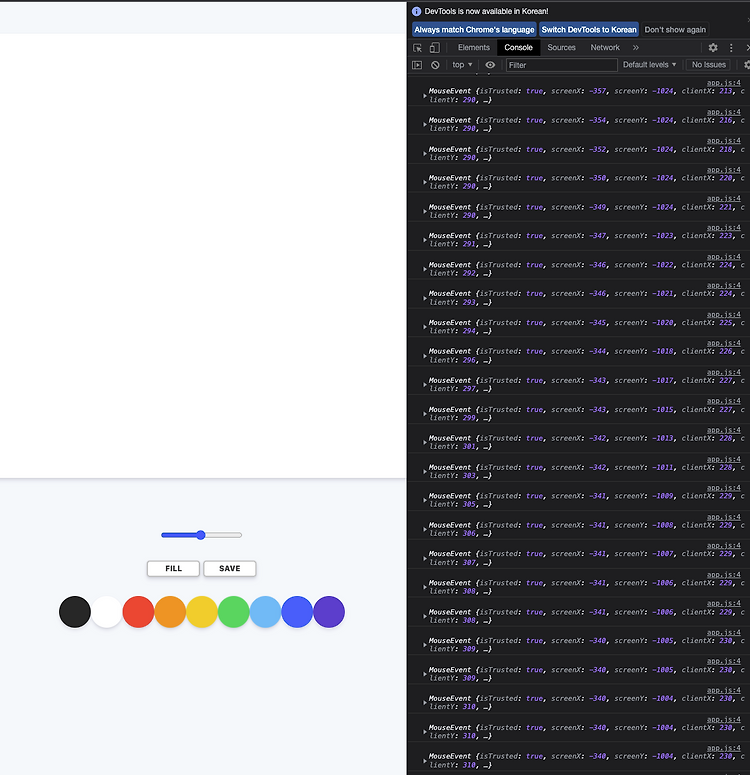Screen dimensions: 750x775
Task: Switch to the Sources tab
Action: [561, 47]
